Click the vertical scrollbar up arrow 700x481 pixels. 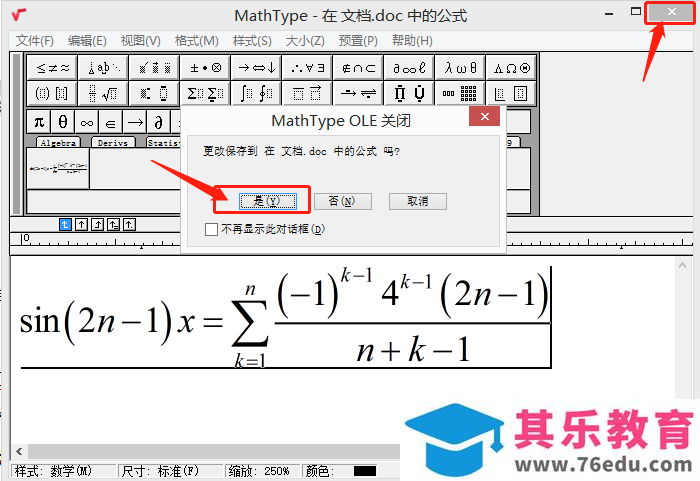tap(682, 265)
